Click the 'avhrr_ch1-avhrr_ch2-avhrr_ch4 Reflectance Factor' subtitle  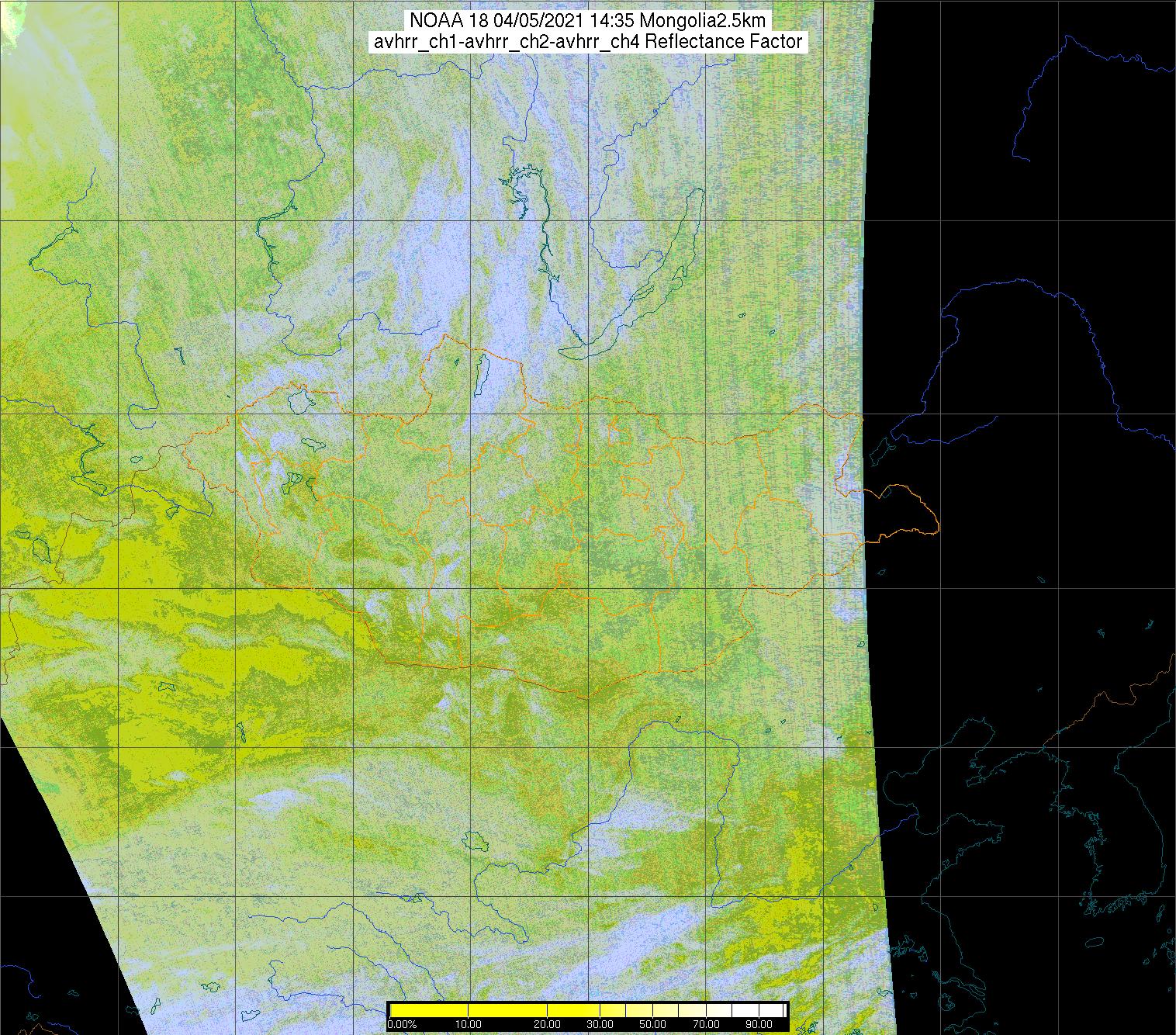click(x=587, y=42)
